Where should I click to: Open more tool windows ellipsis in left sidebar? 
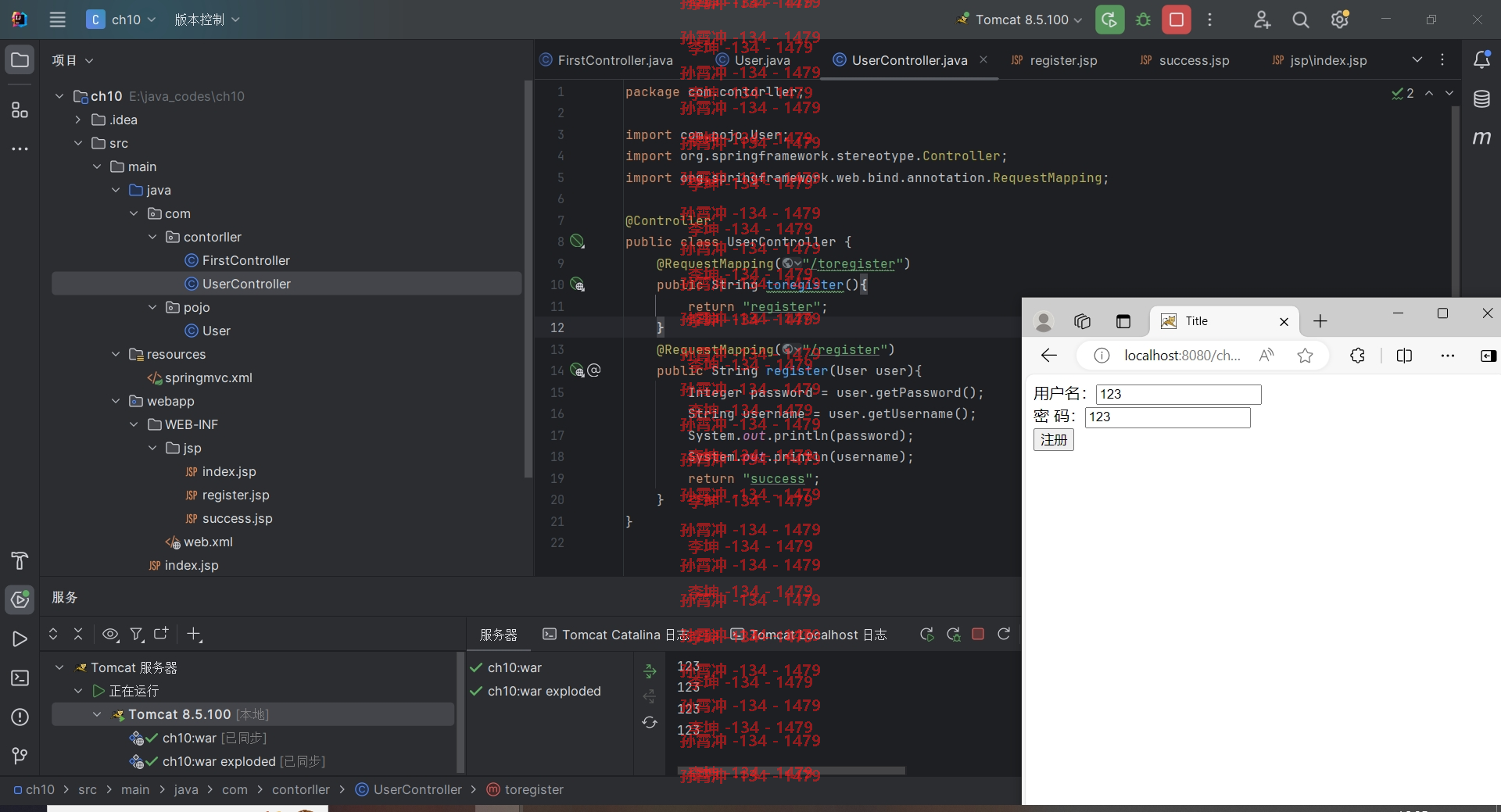pos(20,148)
